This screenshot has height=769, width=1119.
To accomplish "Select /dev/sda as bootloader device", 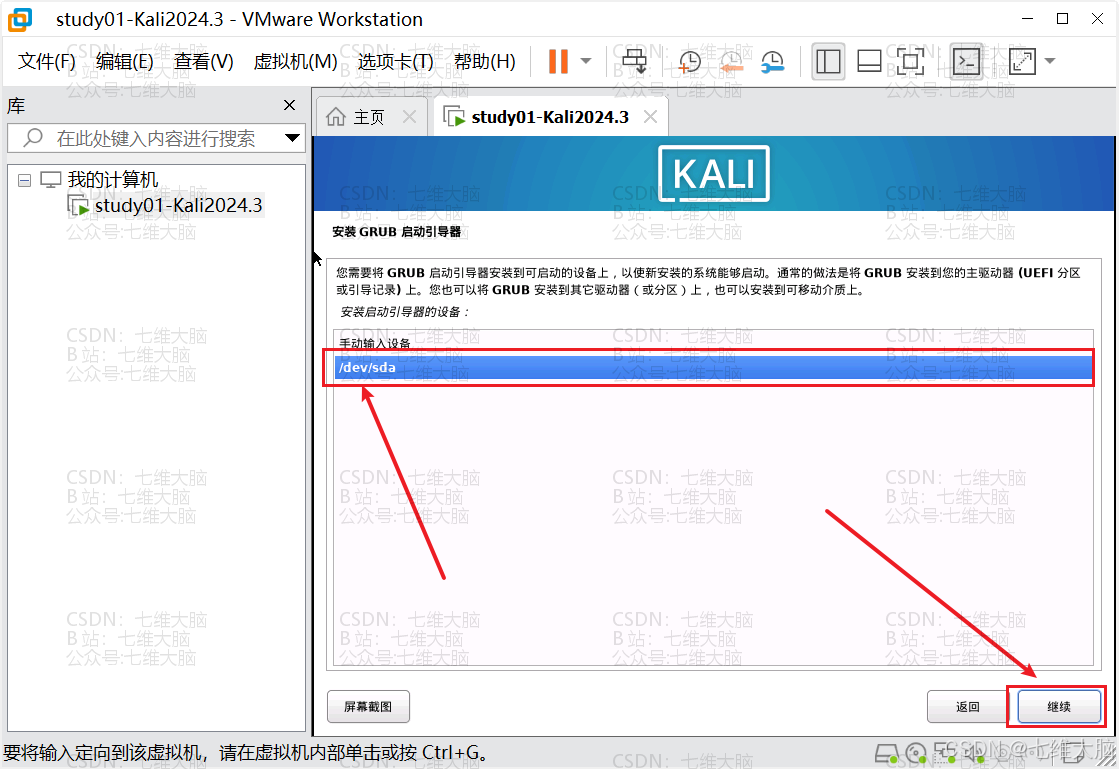I will (714, 367).
